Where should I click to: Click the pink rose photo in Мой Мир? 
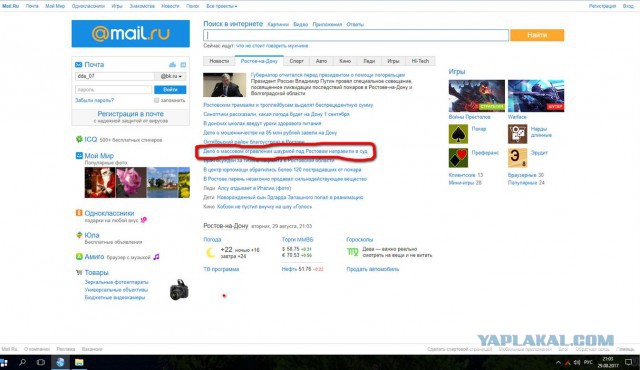tap(131, 182)
